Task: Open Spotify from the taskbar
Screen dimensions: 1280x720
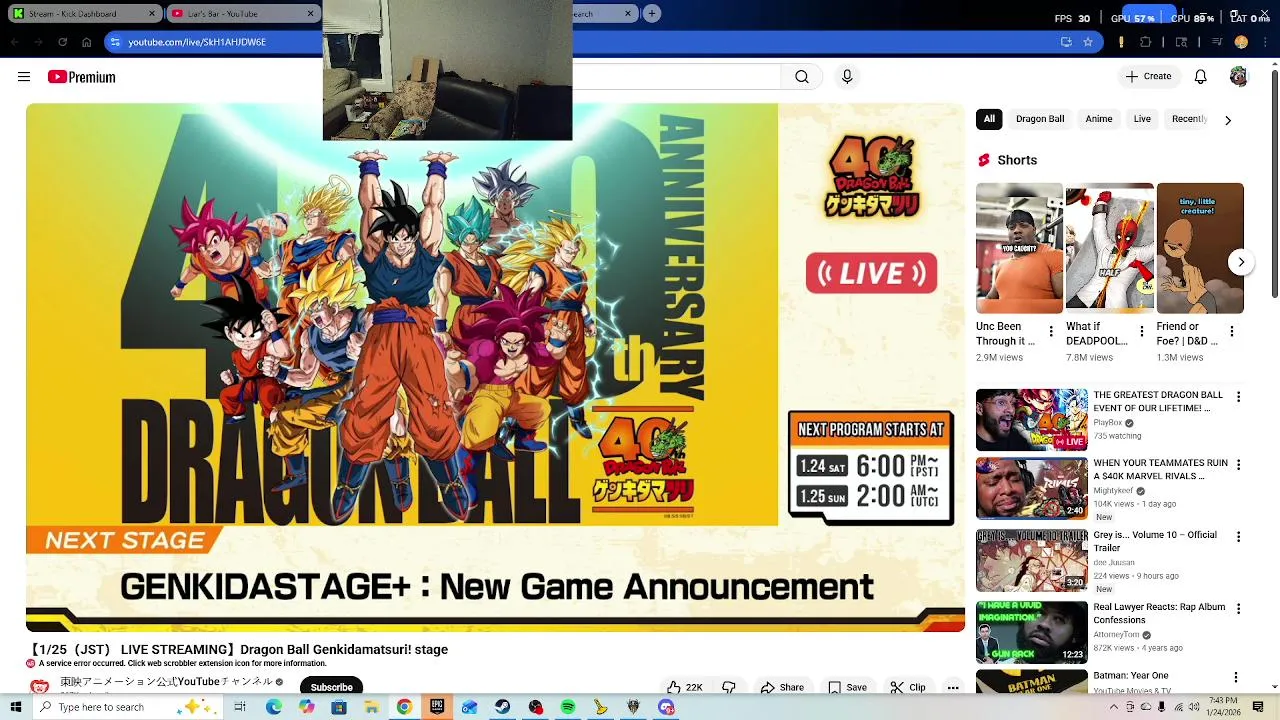Action: 567,707
